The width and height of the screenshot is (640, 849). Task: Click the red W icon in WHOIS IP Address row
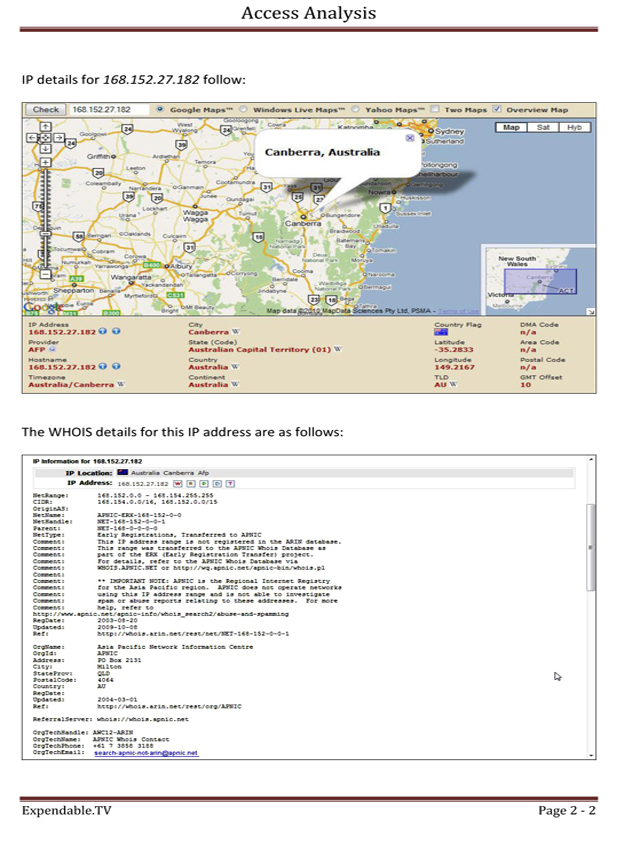pos(178,484)
